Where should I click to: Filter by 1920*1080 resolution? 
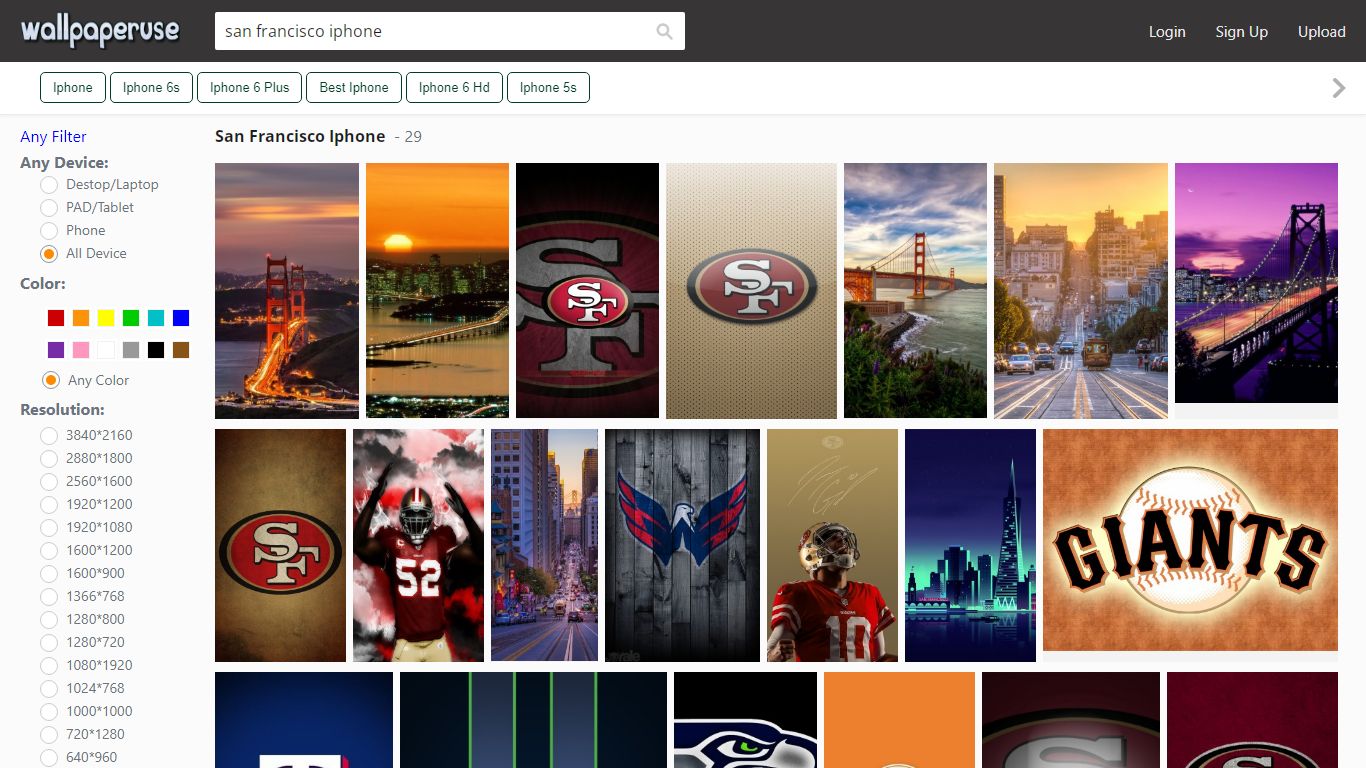pyautogui.click(x=49, y=527)
